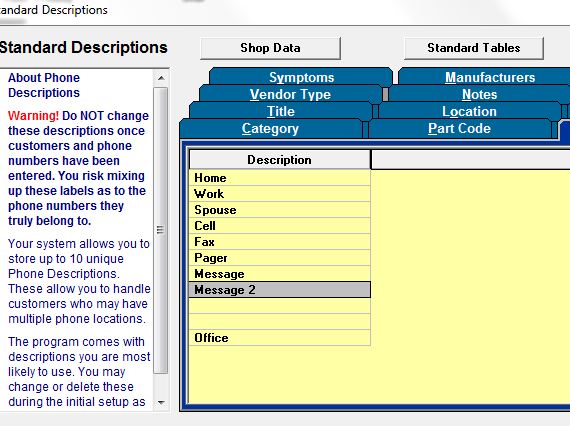This screenshot has width=570, height=426.
Task: Open the Notes tab
Action: pyautogui.click(x=479, y=94)
